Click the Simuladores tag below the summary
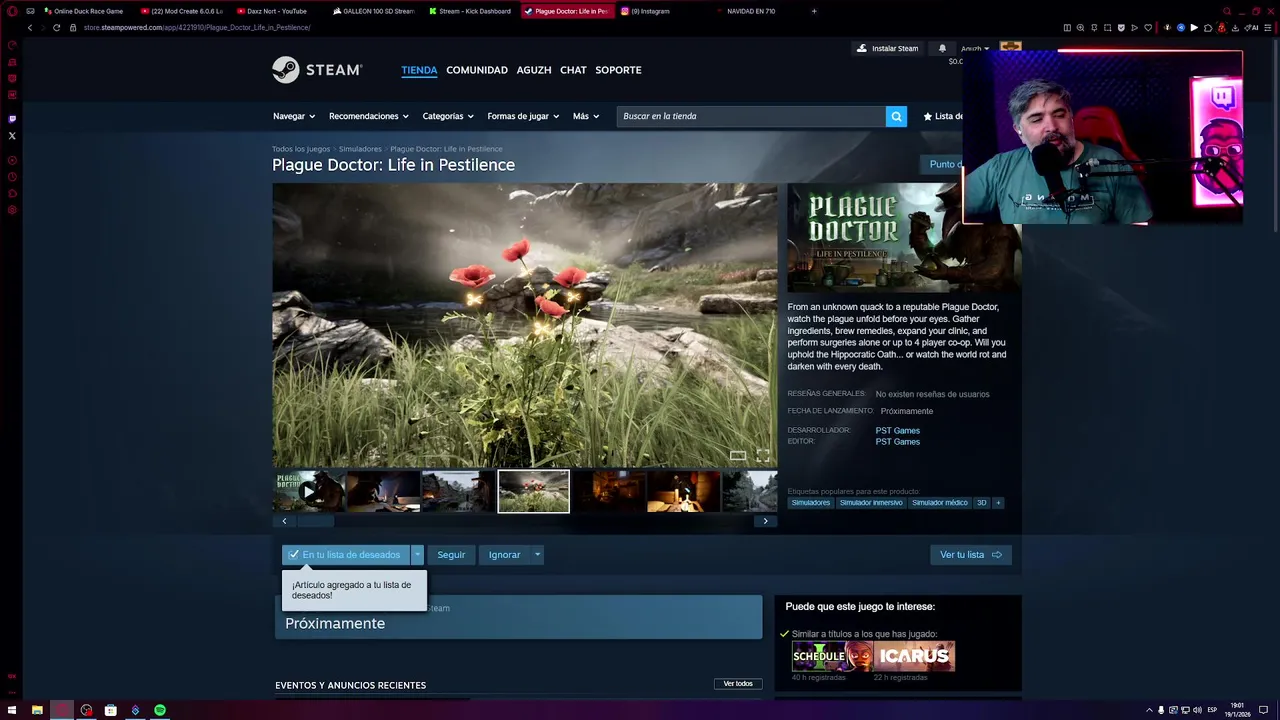1280x720 pixels. (811, 502)
